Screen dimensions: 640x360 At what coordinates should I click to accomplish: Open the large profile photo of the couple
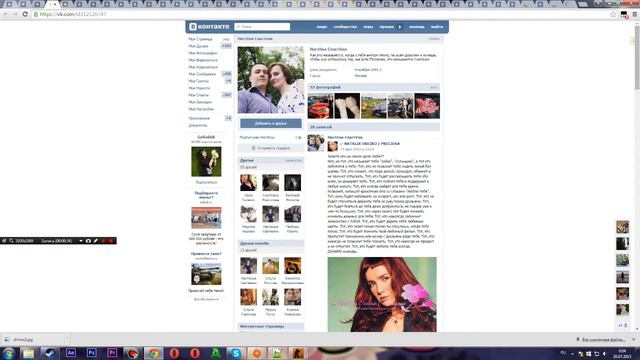(x=271, y=80)
